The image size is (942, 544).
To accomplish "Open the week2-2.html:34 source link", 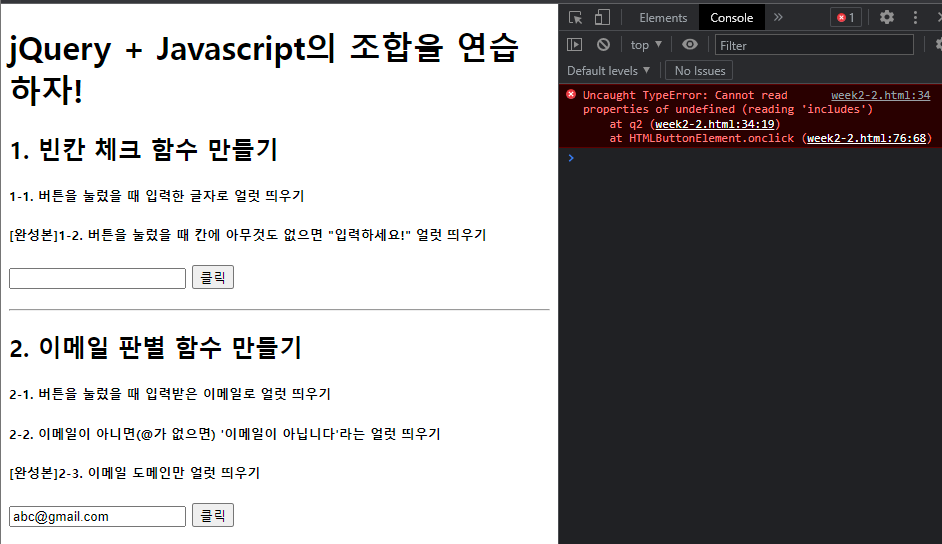I will pos(880,95).
